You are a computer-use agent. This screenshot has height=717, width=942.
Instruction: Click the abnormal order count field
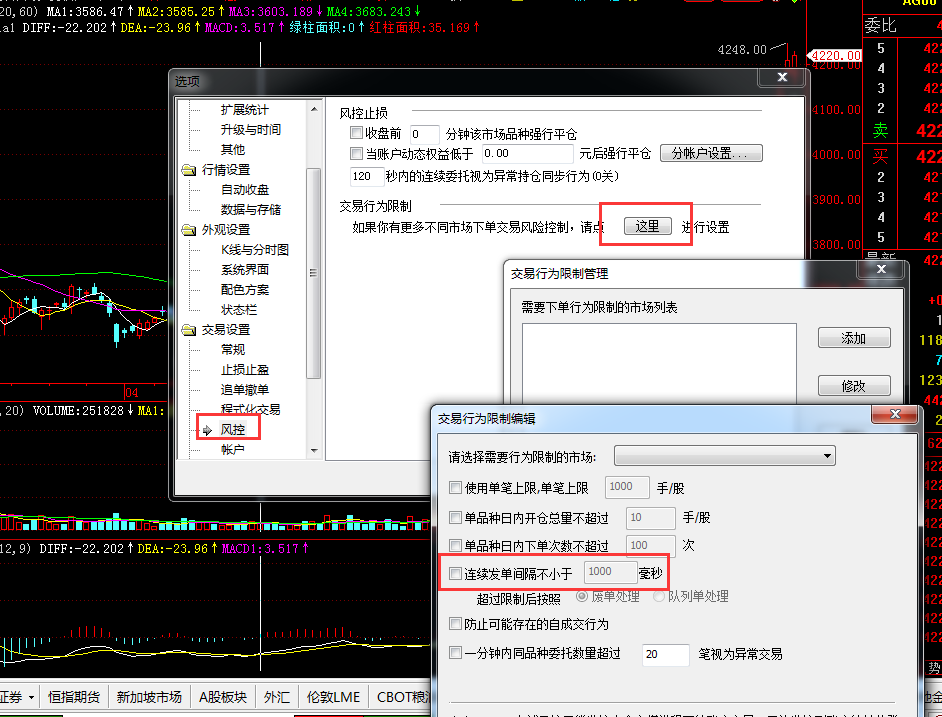665,654
